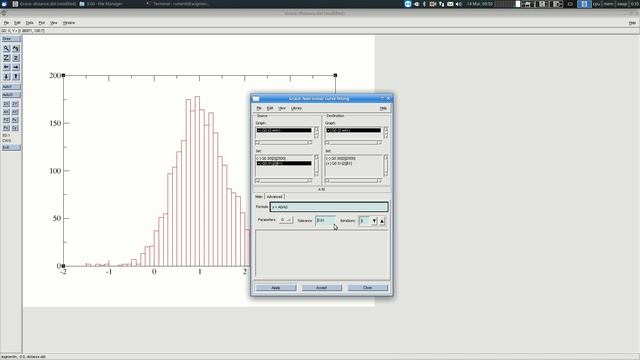
Task: Open View menu in curve fitting dialog
Action: coord(282,108)
